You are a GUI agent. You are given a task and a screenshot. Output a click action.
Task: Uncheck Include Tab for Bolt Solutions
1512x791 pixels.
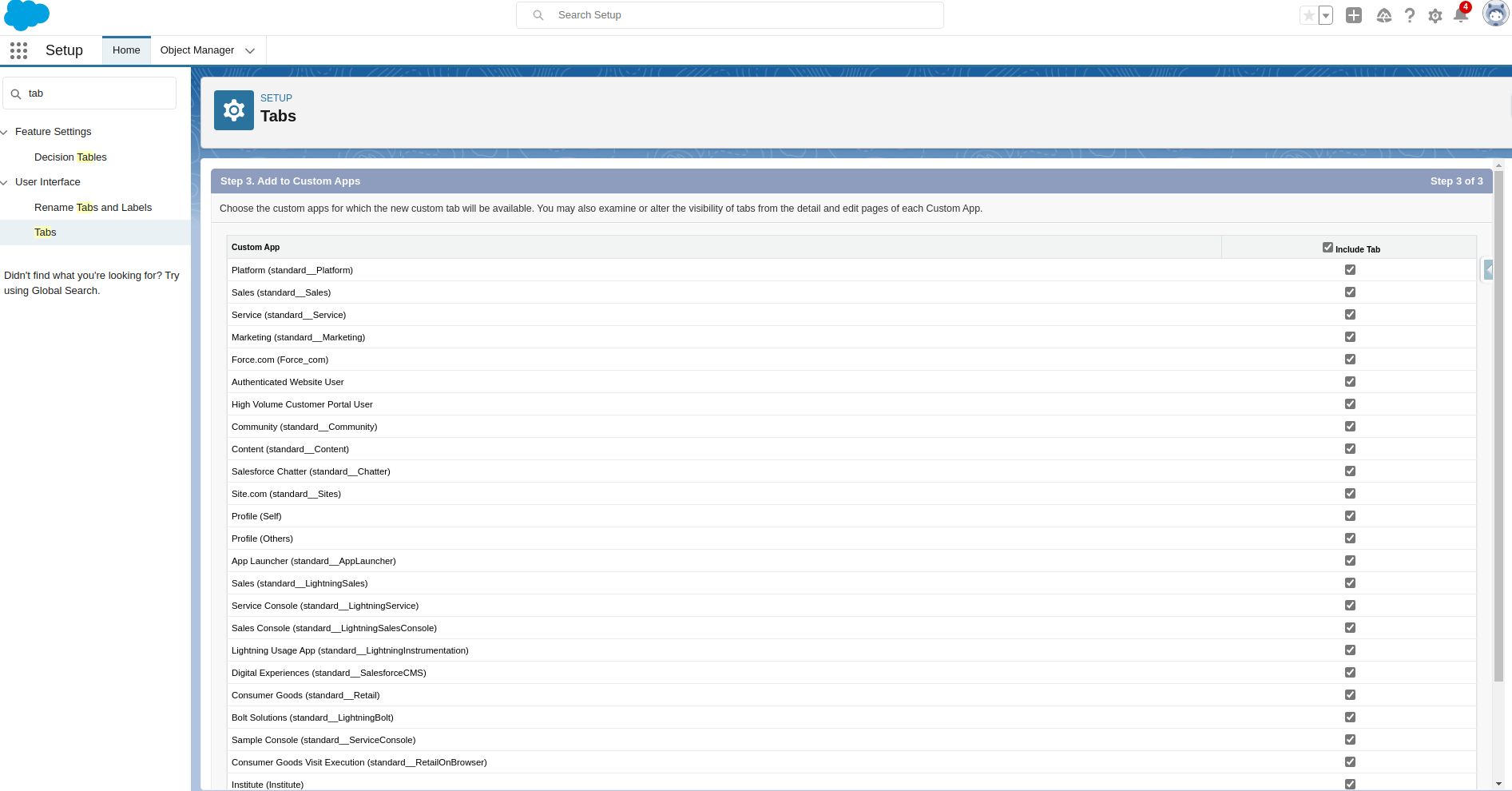click(1350, 717)
